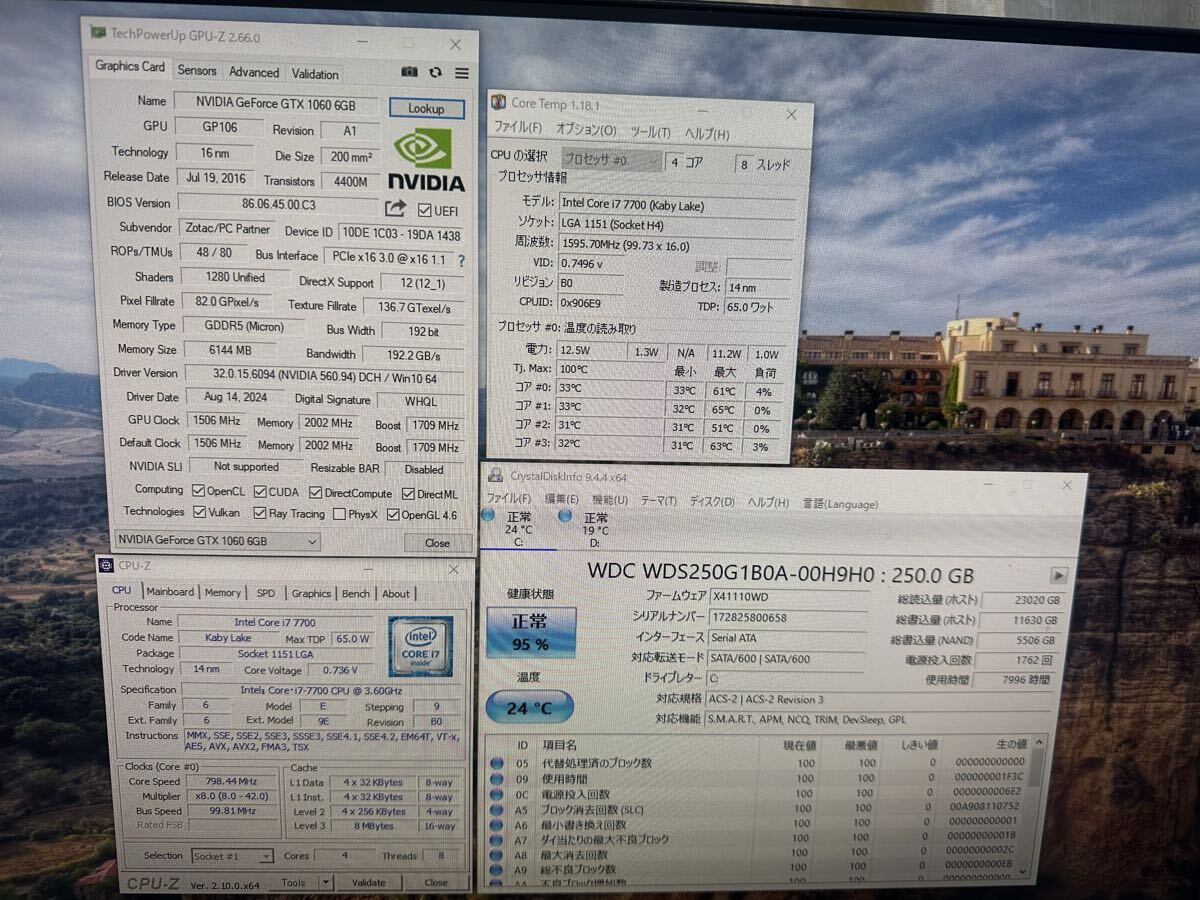This screenshot has height=900, width=1200.
Task: Open the ツール(T) menu in Core Temp
Action: 650,132
